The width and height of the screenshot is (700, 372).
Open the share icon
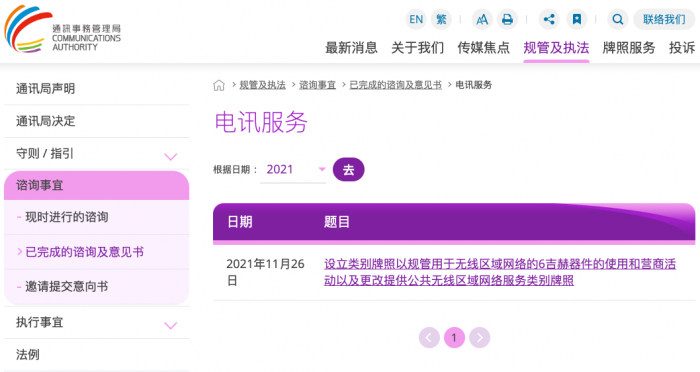tap(549, 20)
